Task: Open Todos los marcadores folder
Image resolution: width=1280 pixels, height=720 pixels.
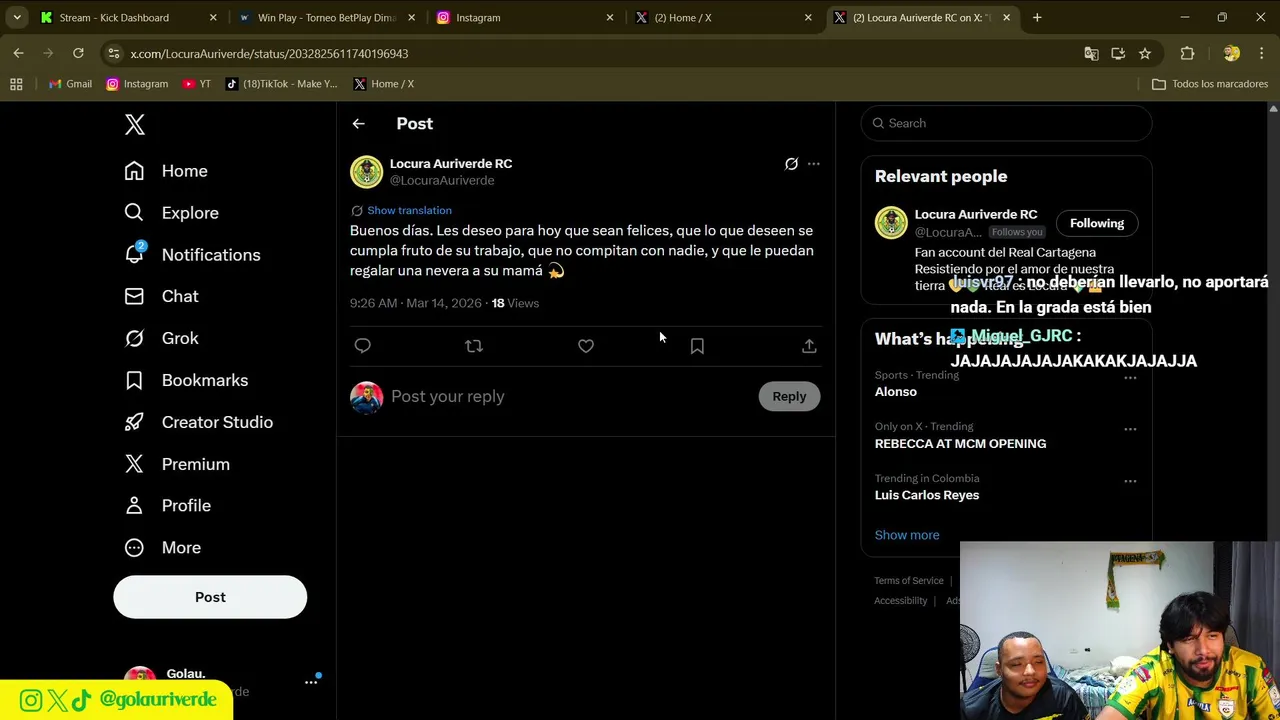Action: tap(1210, 84)
